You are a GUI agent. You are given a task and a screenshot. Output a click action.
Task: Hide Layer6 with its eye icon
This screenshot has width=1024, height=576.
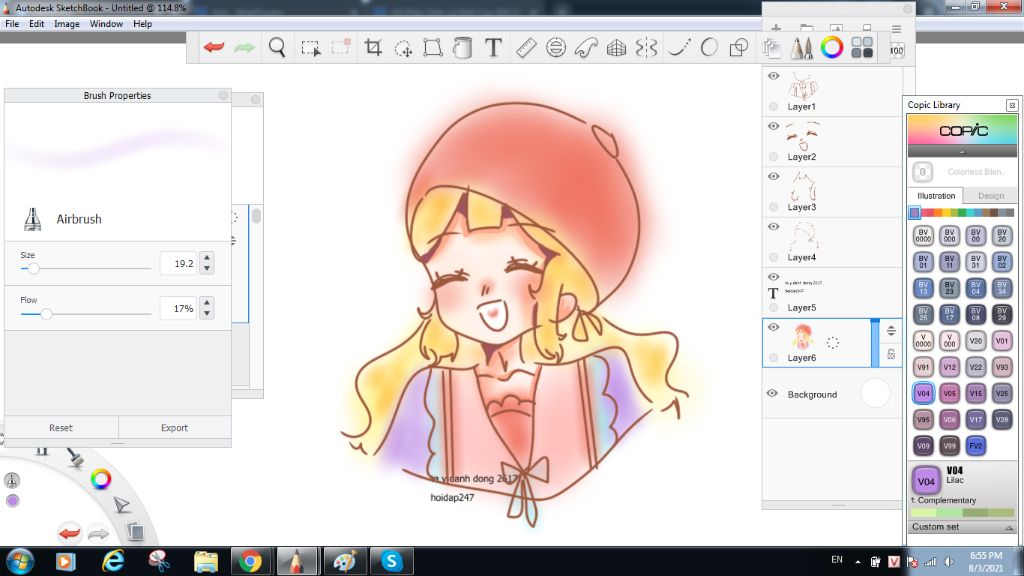(x=773, y=327)
